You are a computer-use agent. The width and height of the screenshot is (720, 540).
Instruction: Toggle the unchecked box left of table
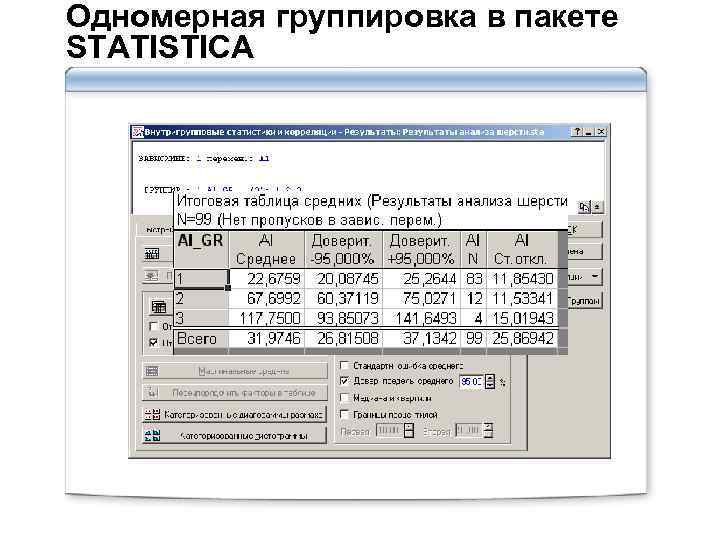pos(154,326)
